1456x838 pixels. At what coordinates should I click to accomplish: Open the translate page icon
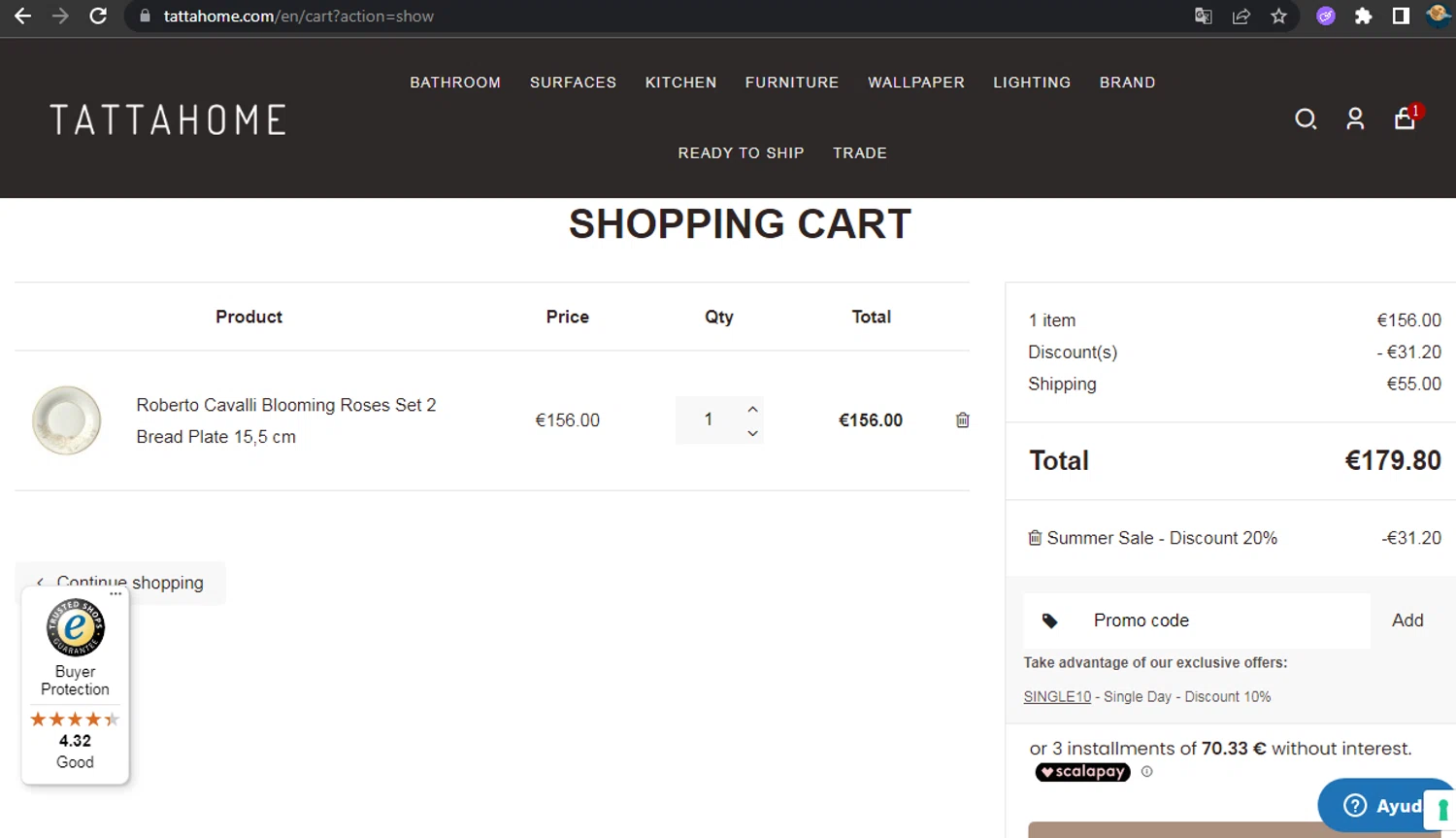click(x=1203, y=17)
